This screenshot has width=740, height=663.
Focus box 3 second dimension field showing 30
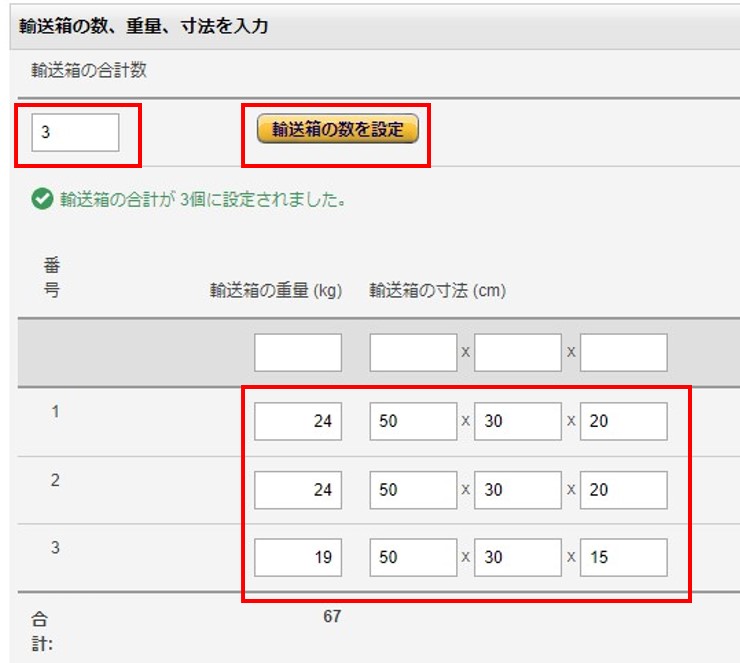click(518, 557)
